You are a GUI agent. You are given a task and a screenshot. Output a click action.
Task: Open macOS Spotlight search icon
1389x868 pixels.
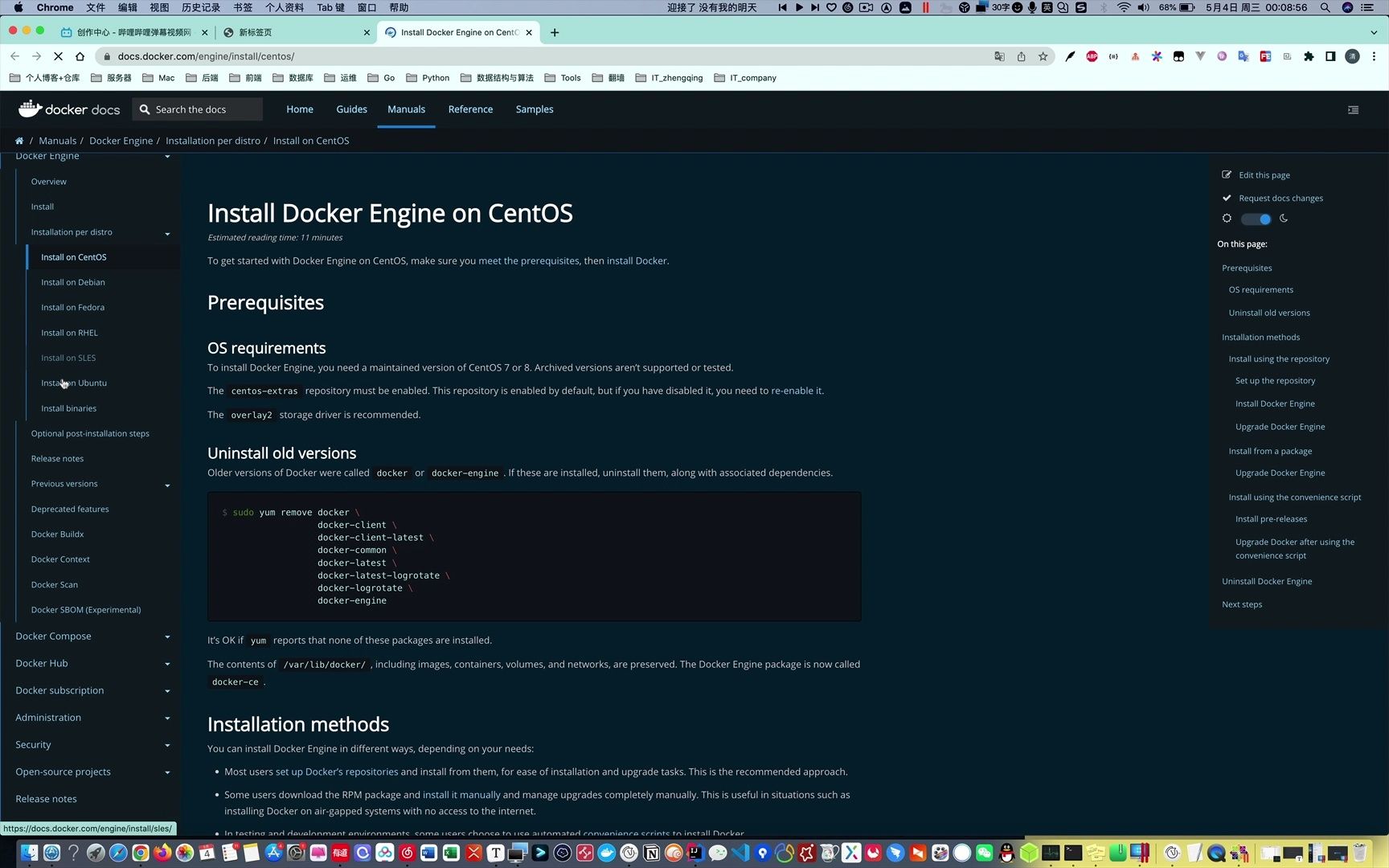(1325, 7)
